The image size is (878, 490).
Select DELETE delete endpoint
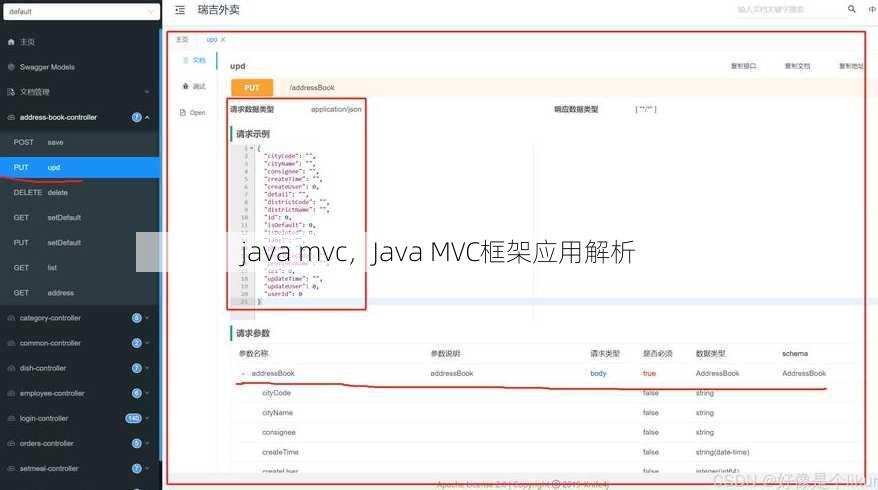80,192
